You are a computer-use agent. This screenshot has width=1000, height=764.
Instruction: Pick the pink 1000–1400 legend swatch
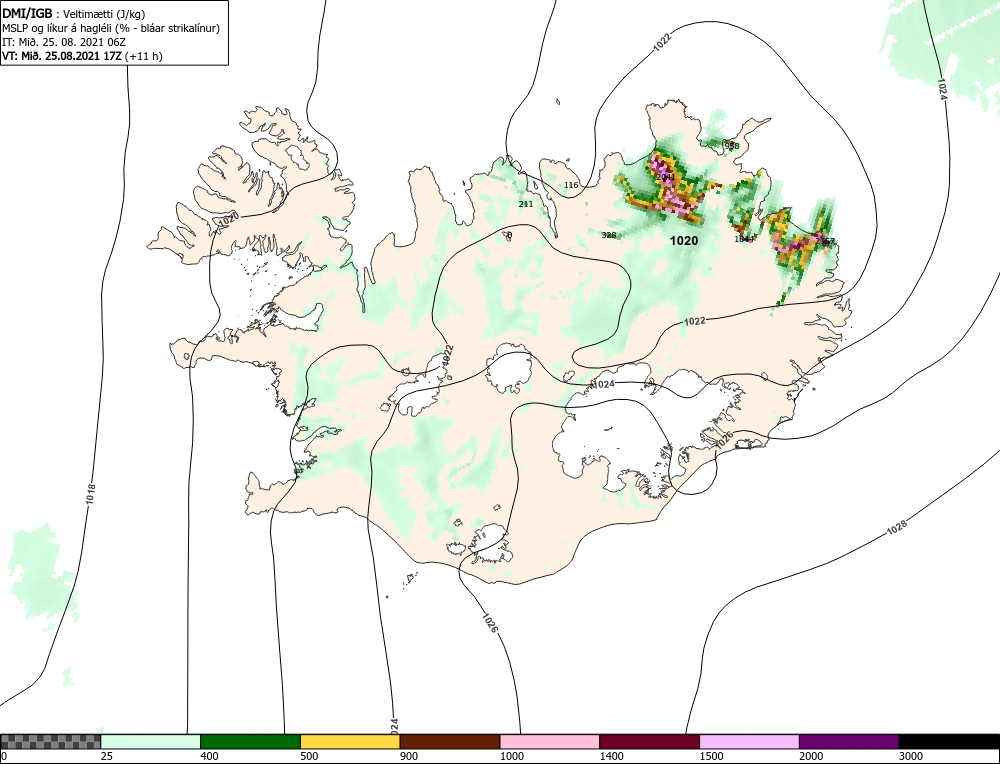[x=550, y=742]
